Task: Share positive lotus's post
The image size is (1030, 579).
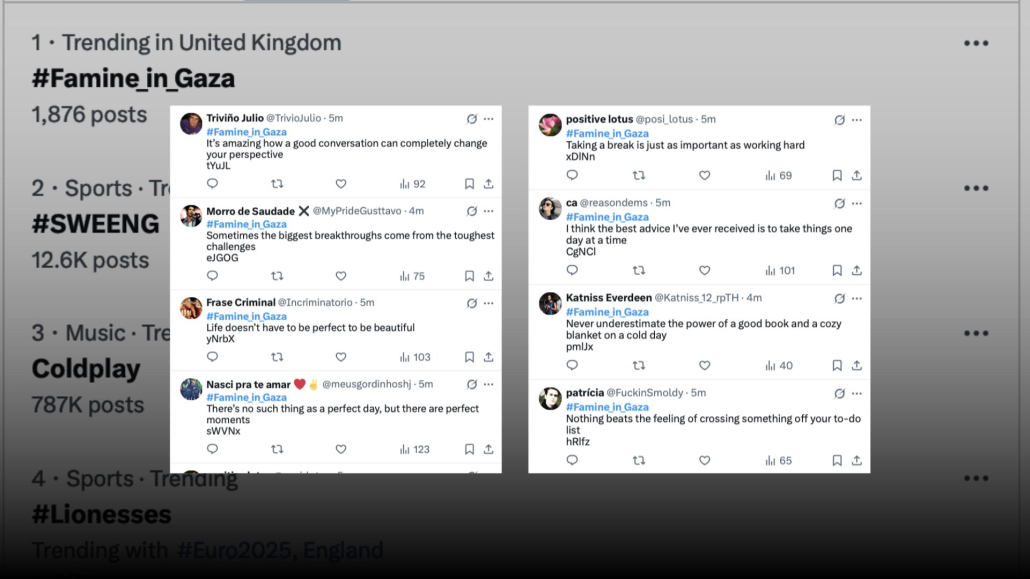Action: pos(857,175)
